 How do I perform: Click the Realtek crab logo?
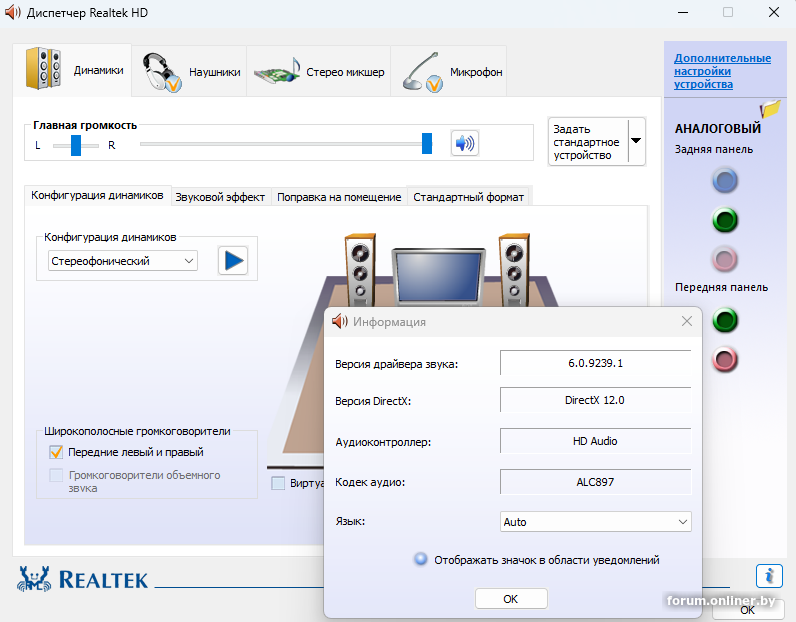click(x=34, y=579)
